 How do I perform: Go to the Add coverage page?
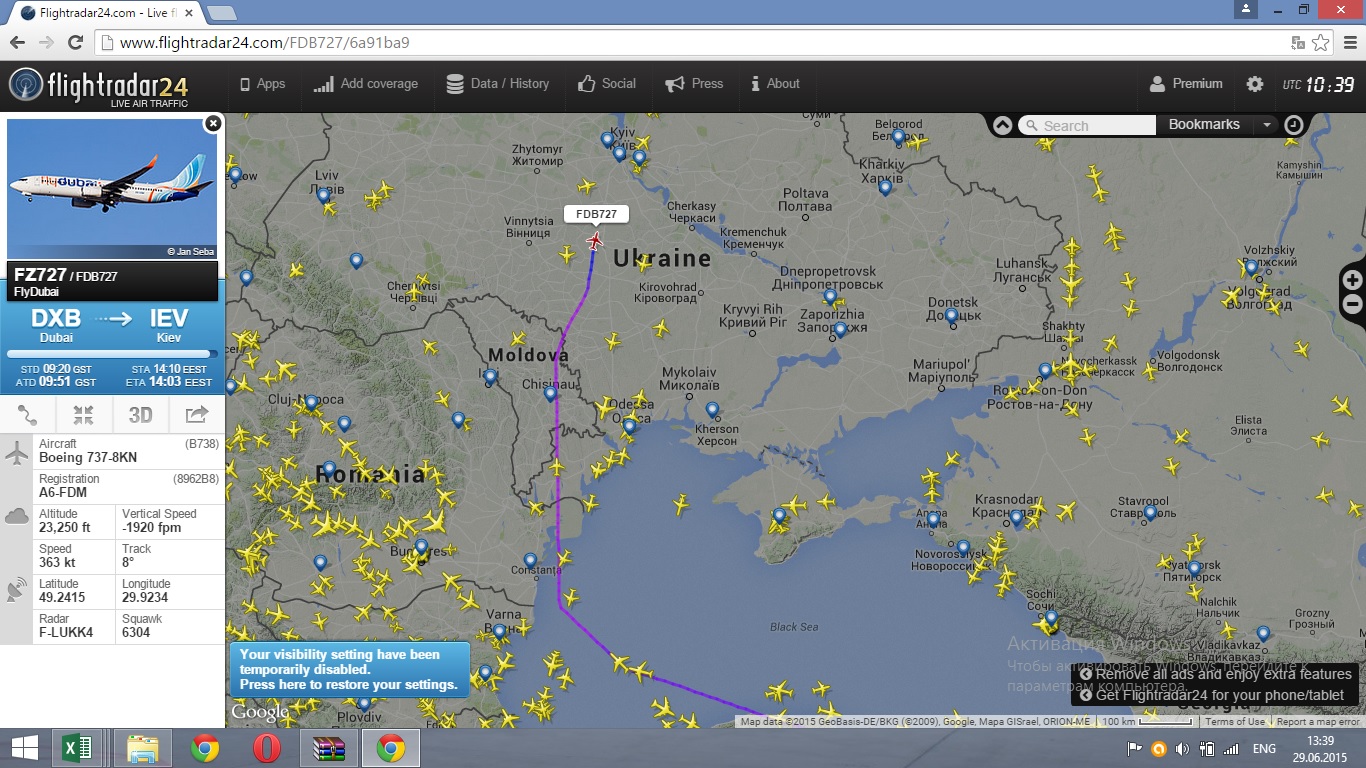pyautogui.click(x=366, y=84)
